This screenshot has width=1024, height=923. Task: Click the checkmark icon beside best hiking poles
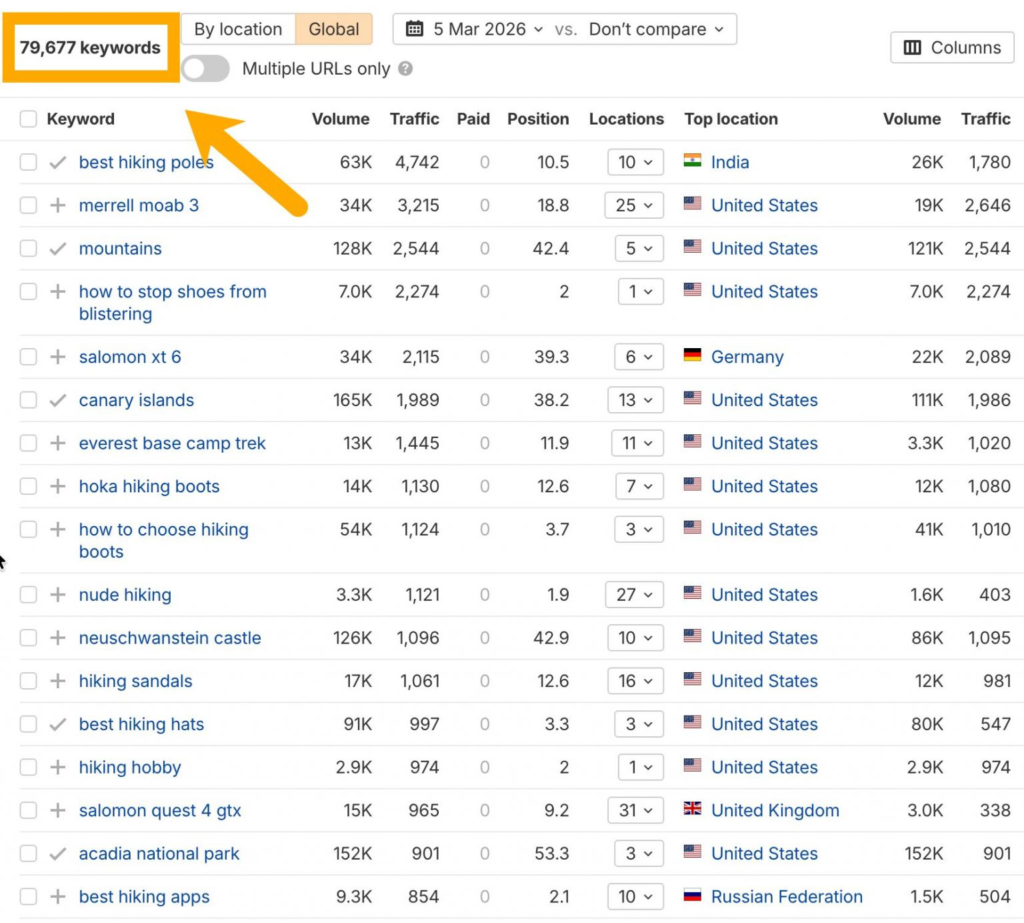(x=58, y=162)
